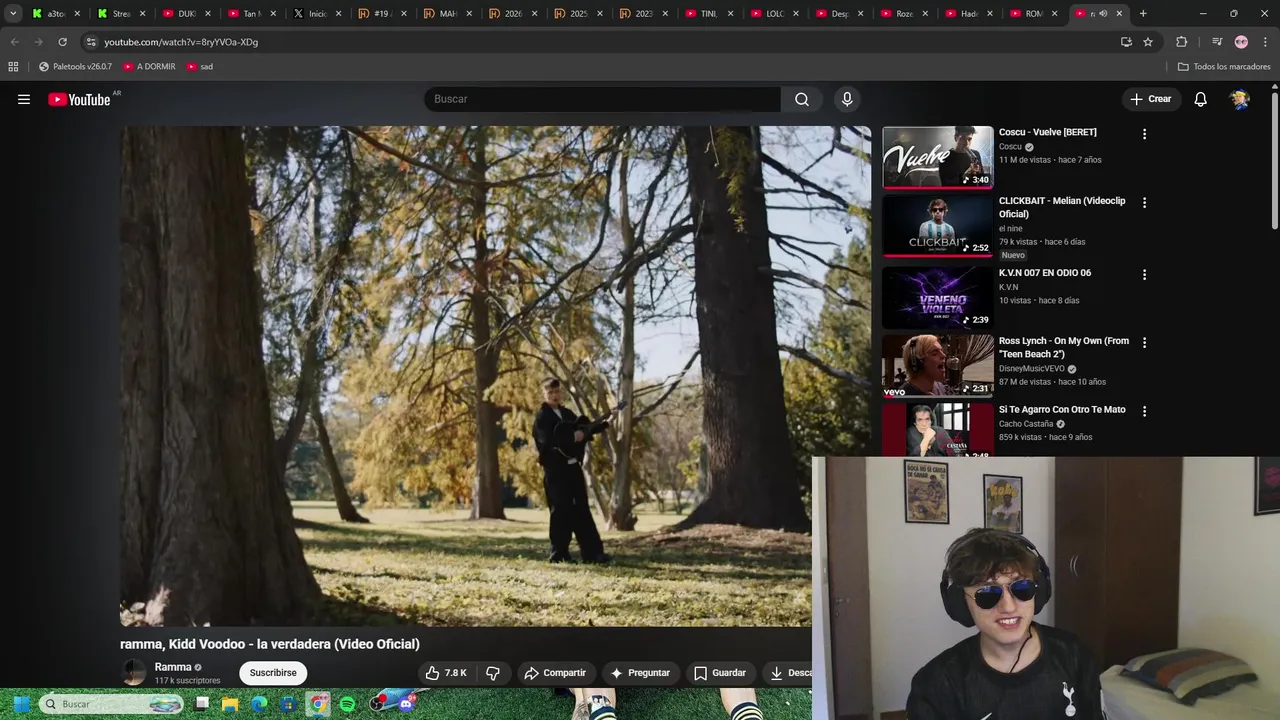
Task: Open the 'A DORMIR' bookmark
Action: pos(149,67)
